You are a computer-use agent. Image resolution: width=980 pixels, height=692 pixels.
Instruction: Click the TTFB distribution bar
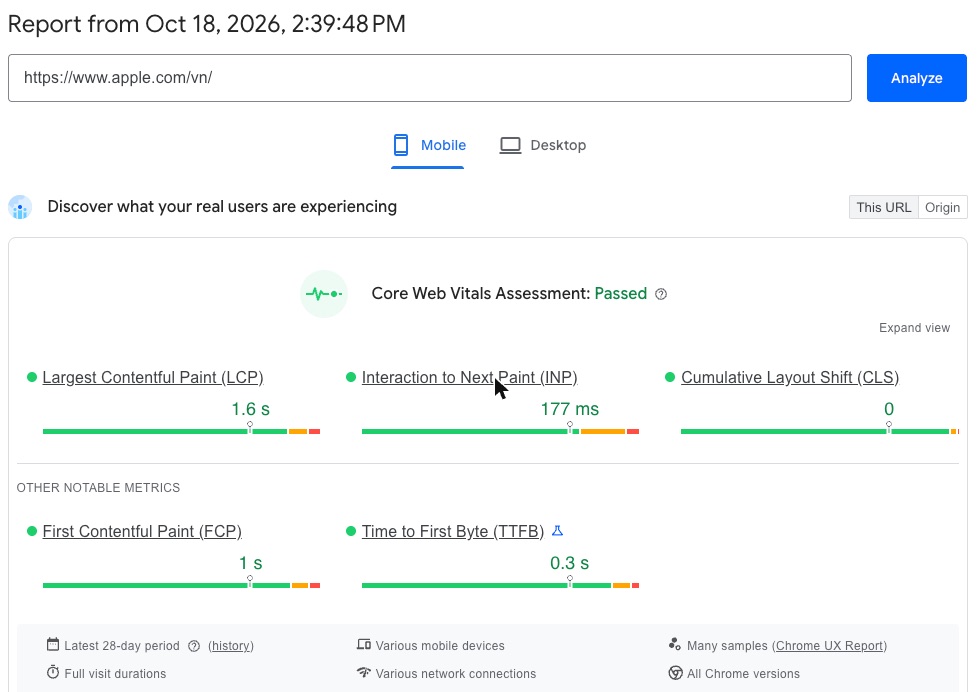pyautogui.click(x=500, y=585)
